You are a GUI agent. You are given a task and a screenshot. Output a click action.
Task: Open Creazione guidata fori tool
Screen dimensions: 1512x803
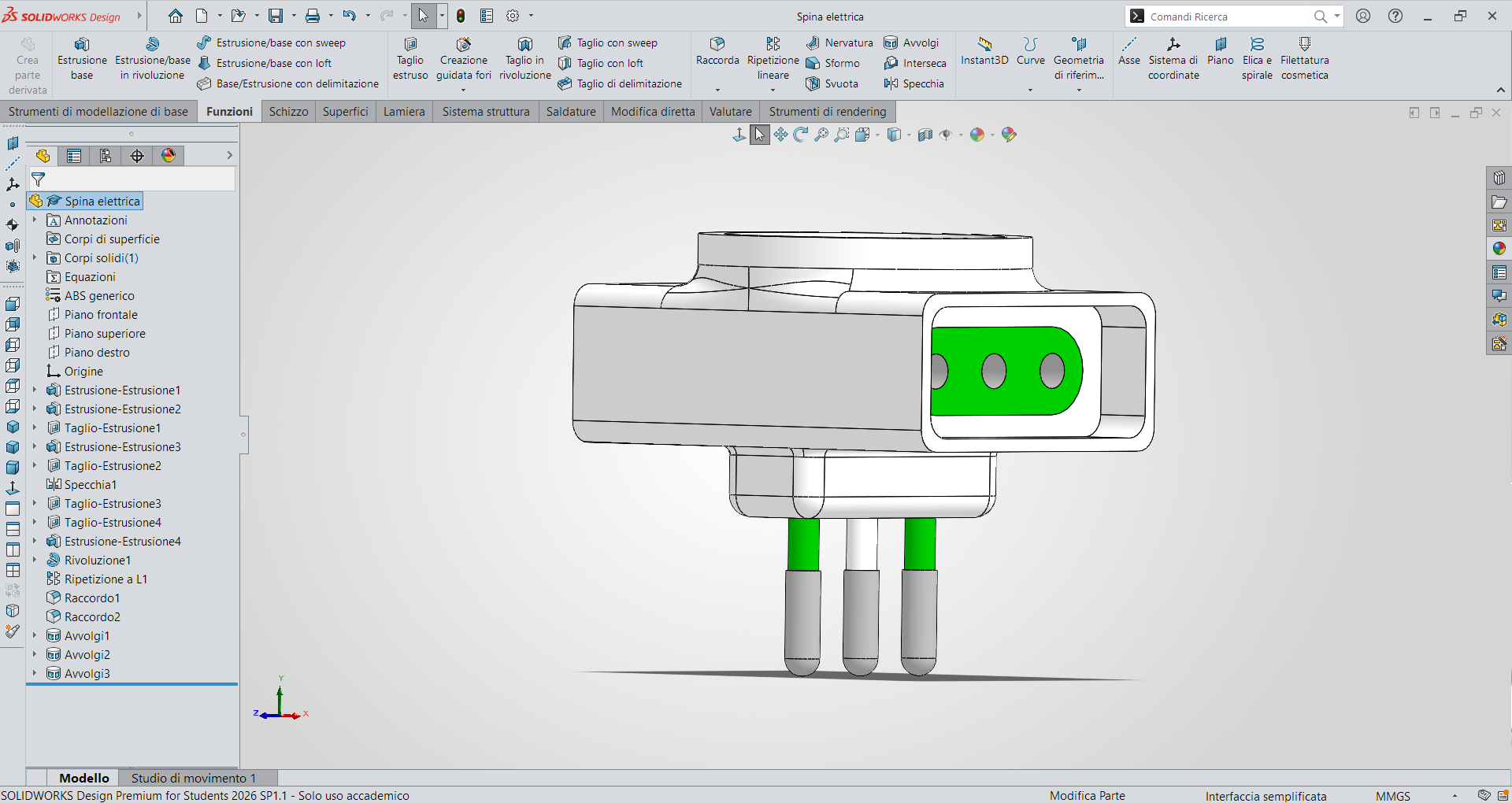point(464,59)
